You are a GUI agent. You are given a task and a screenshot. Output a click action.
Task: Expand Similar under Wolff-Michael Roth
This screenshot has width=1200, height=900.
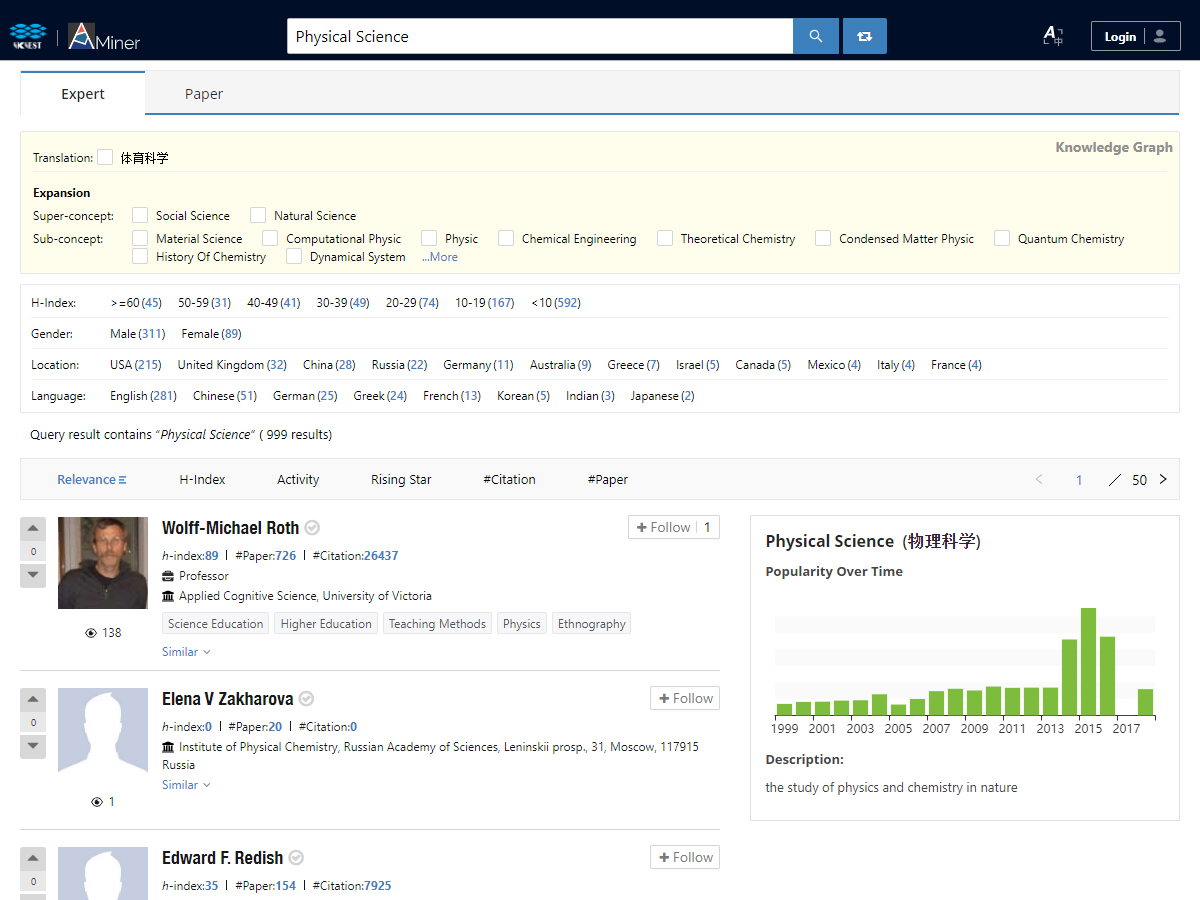pyautogui.click(x=186, y=652)
